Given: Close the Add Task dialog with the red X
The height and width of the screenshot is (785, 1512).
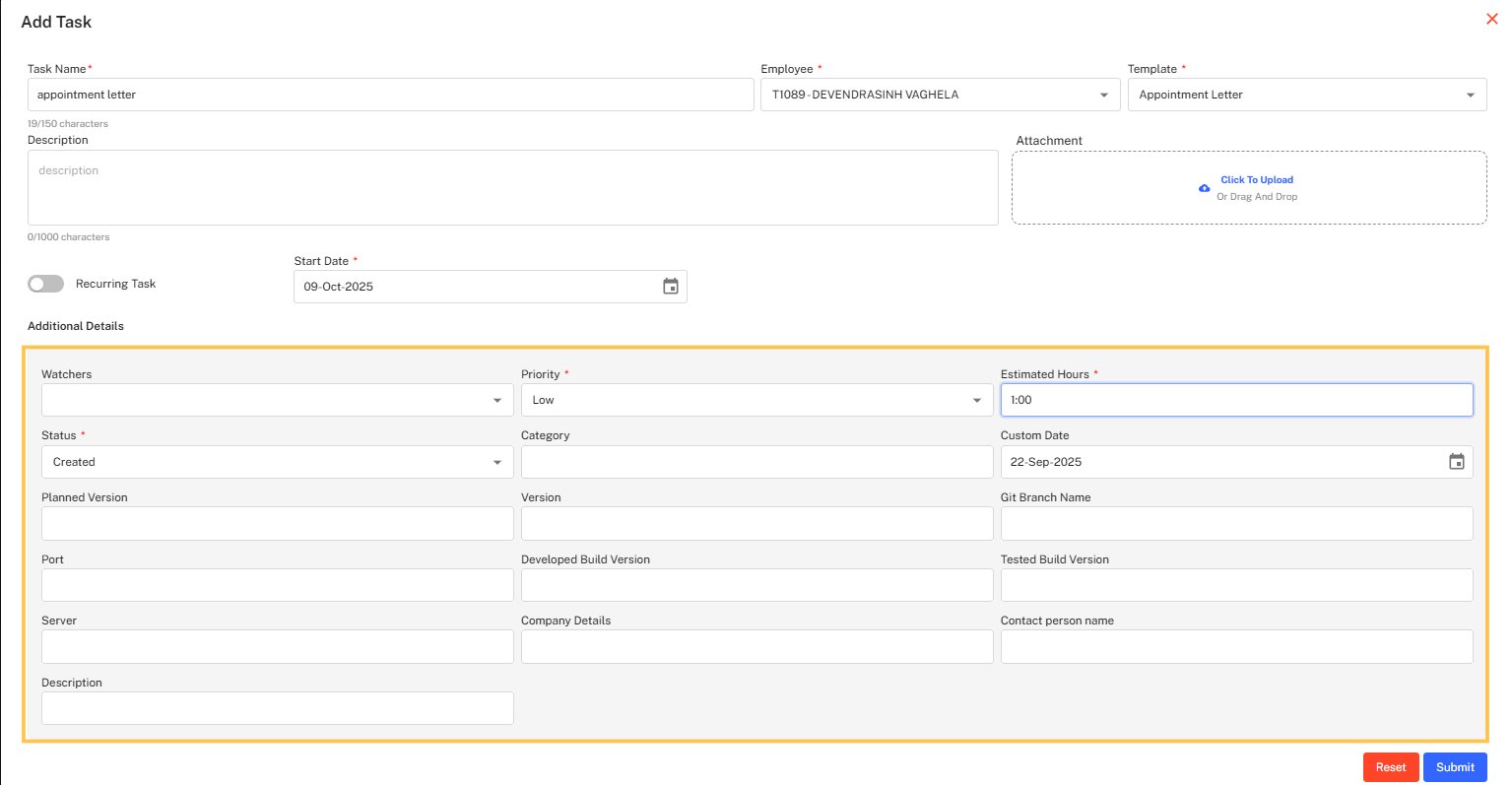Looking at the screenshot, I should pos(1491,19).
